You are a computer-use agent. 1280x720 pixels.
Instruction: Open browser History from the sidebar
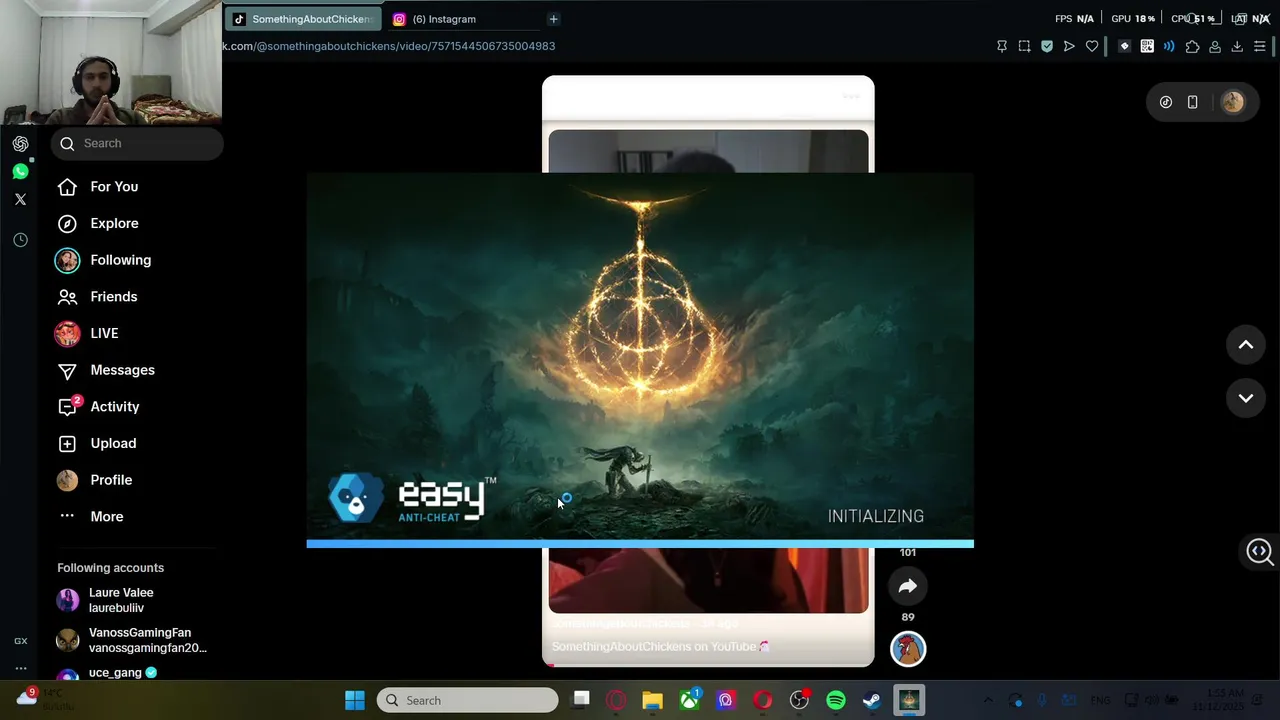coord(20,240)
